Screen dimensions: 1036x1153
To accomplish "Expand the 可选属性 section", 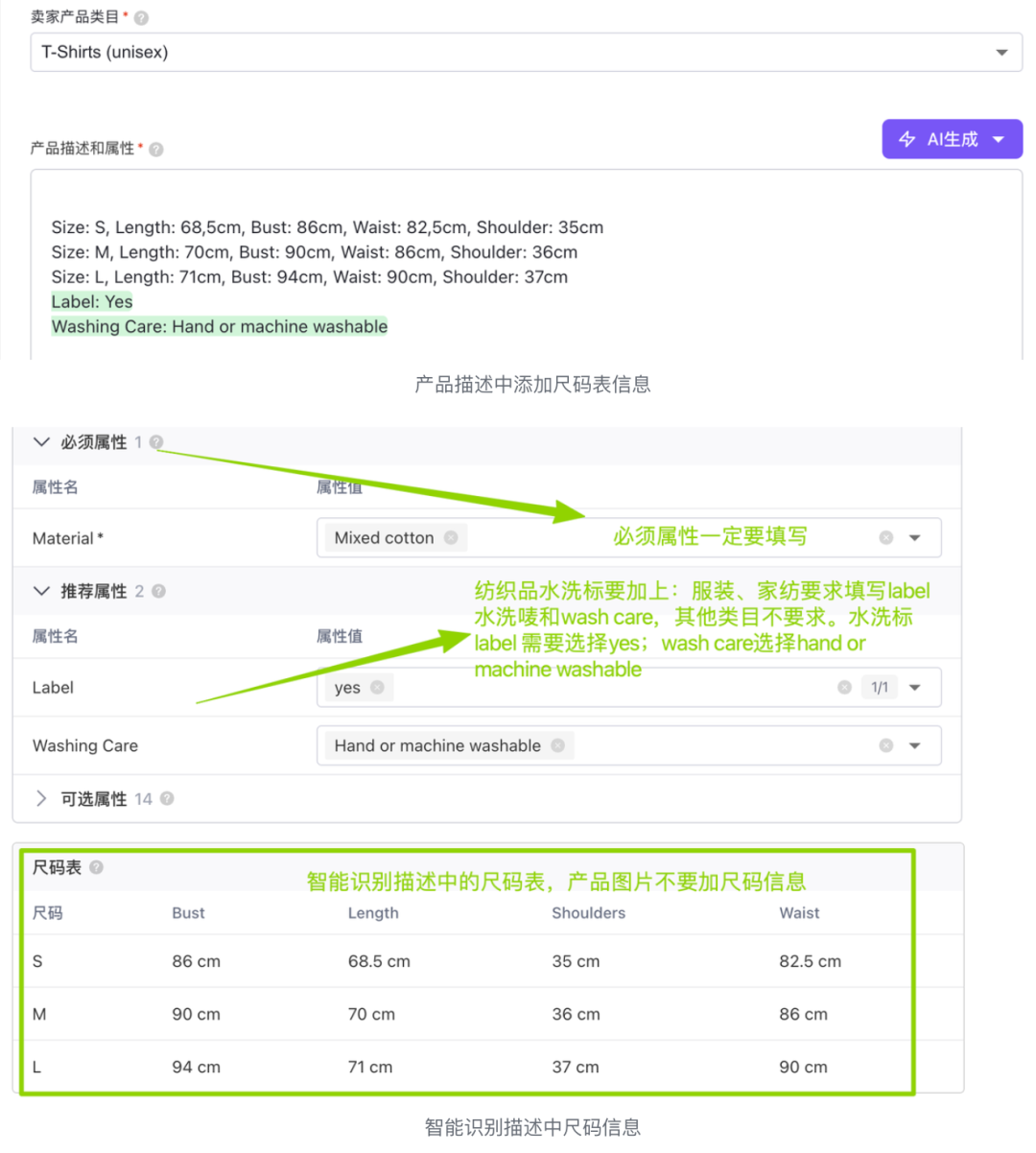I will tap(41, 798).
